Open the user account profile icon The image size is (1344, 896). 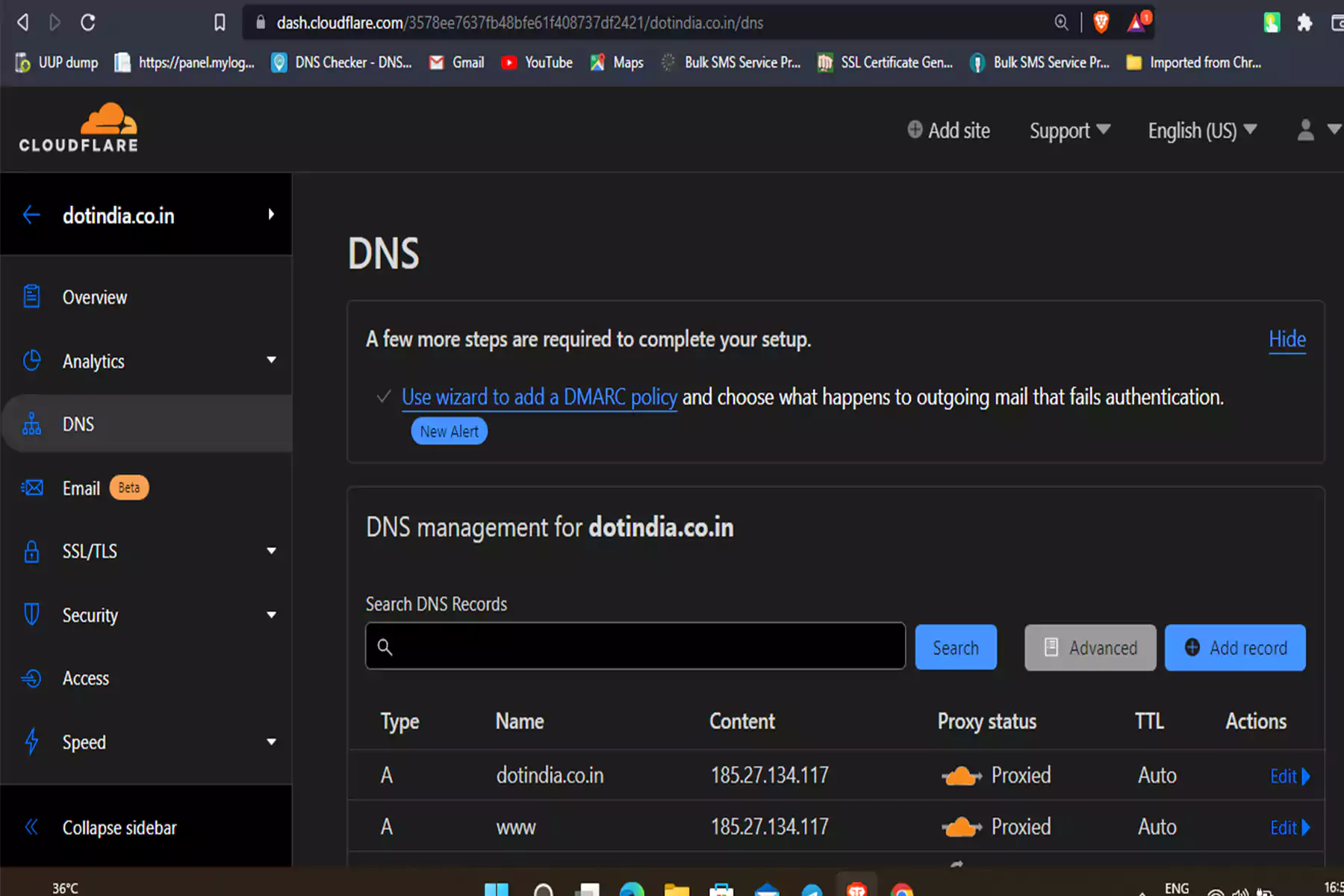(x=1305, y=131)
